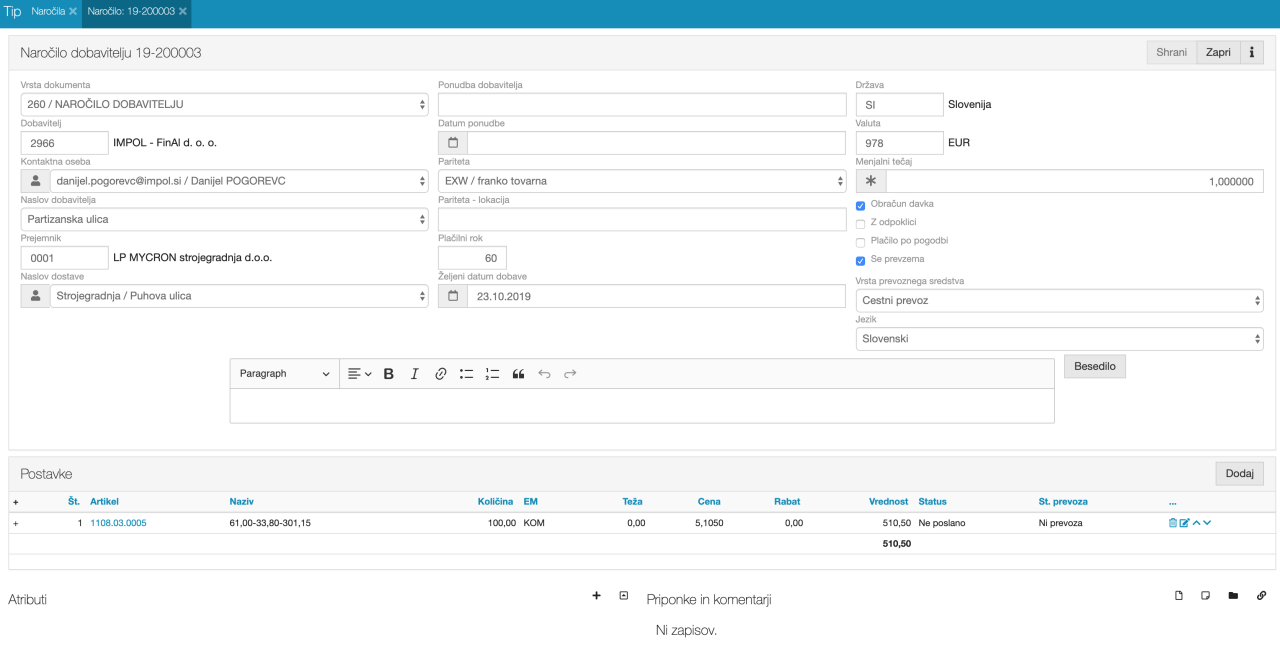Open the folder icon under attachments

click(1233, 596)
